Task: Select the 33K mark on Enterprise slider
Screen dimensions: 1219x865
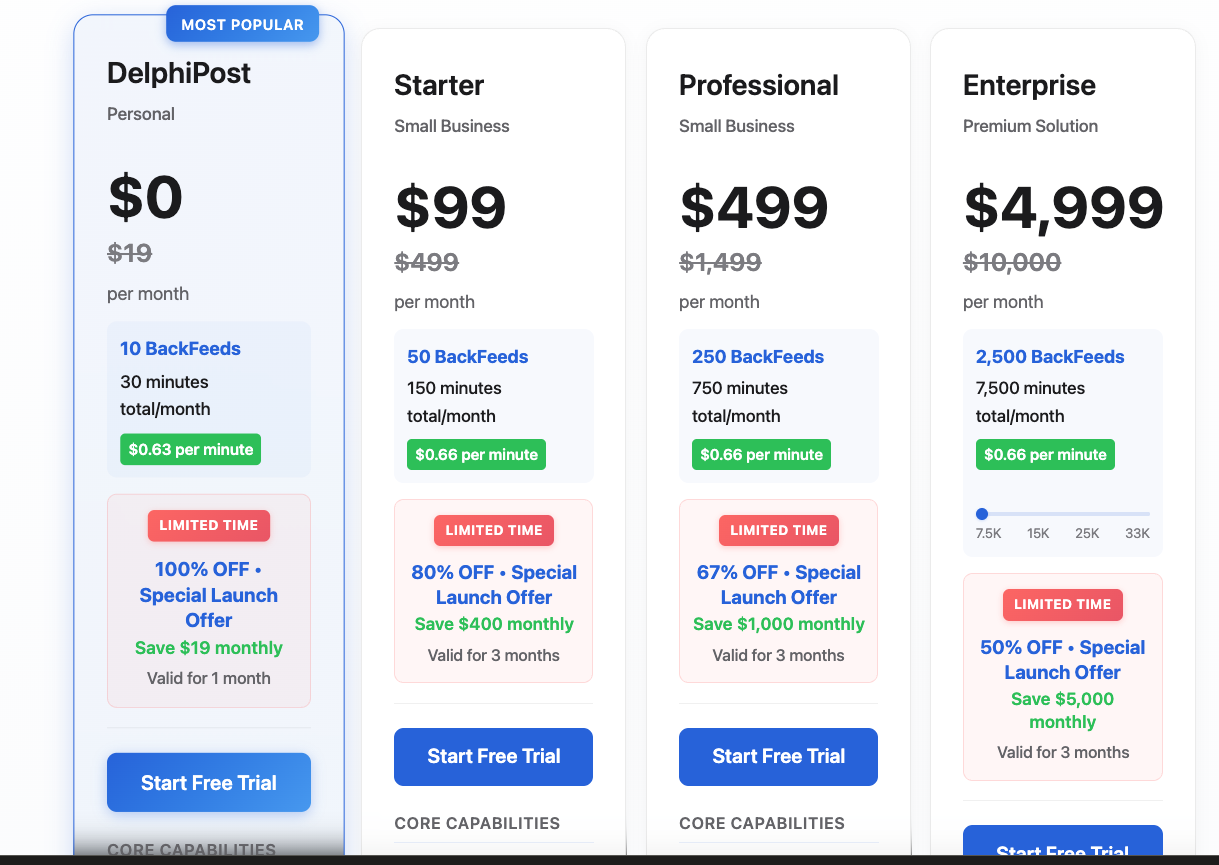Action: (x=1137, y=533)
